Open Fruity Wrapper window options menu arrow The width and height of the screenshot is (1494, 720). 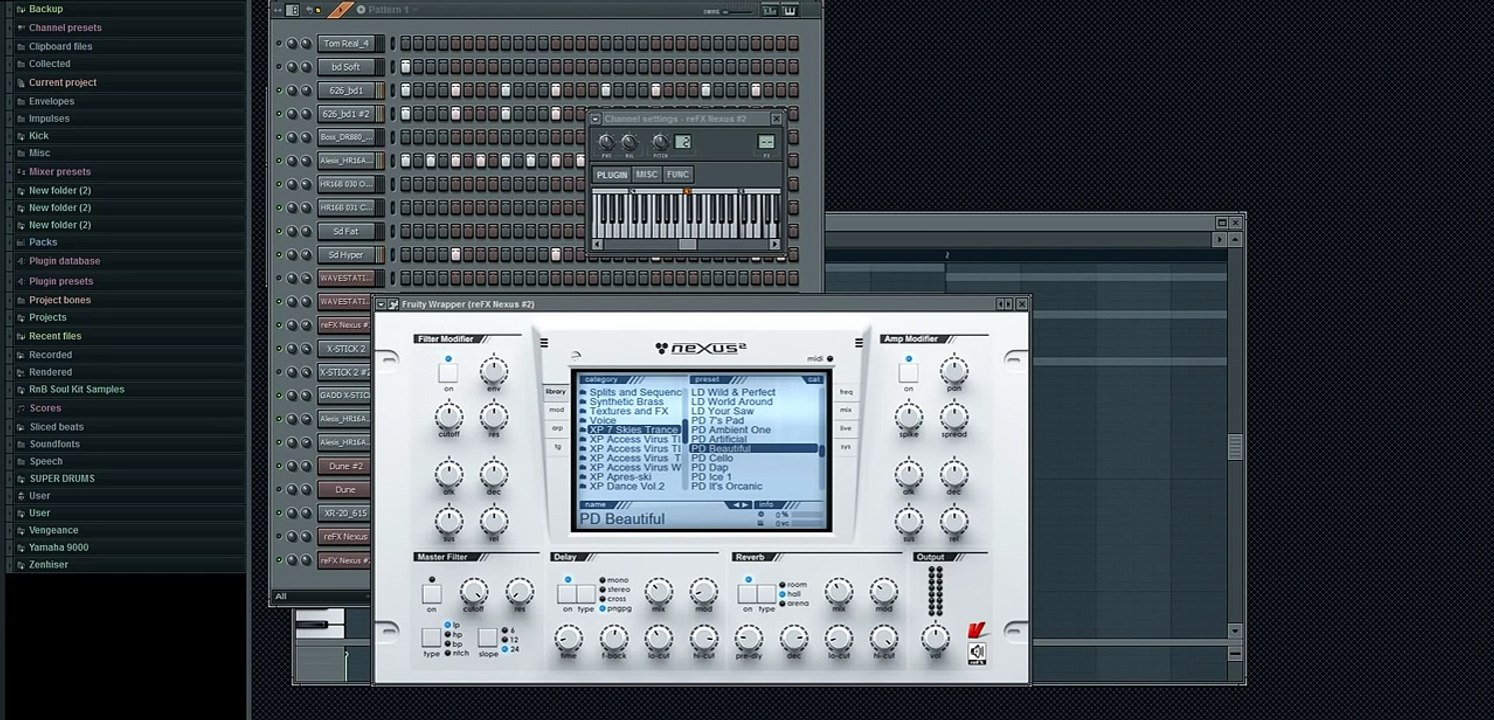coord(381,304)
